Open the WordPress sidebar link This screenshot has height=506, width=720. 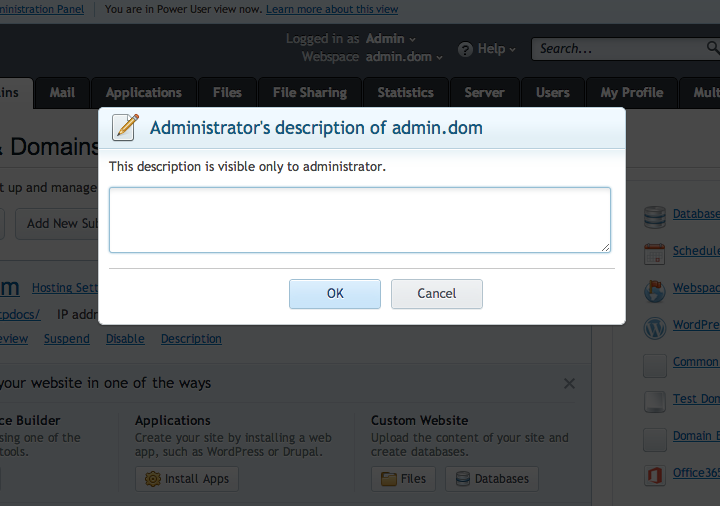tap(696, 325)
